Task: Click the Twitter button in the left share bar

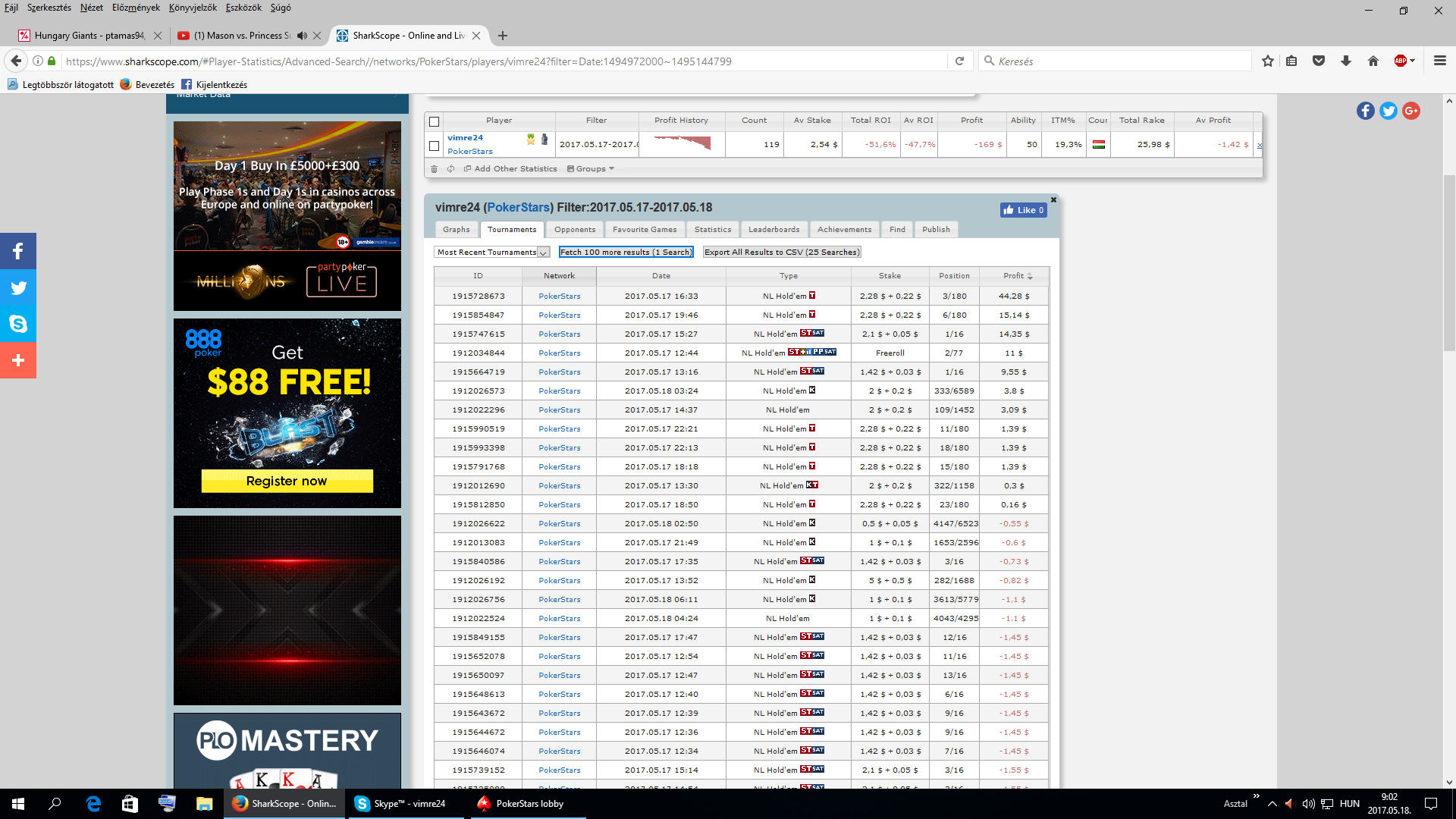Action: 18,287
